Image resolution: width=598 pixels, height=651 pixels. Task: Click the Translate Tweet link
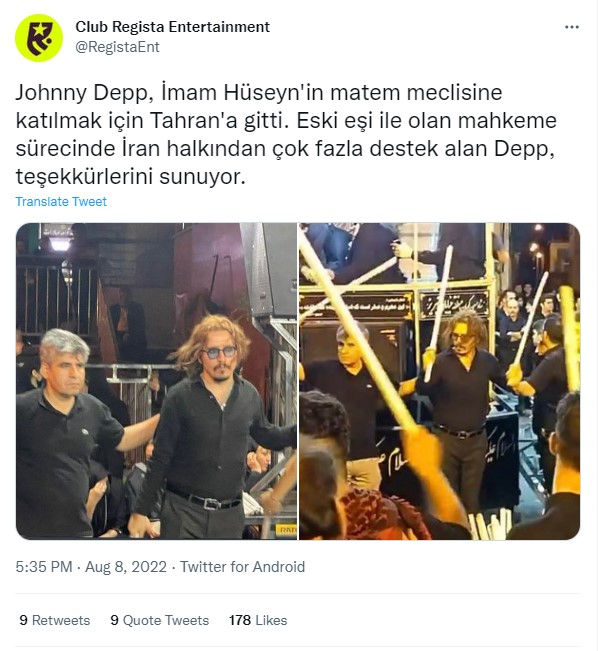pos(61,201)
